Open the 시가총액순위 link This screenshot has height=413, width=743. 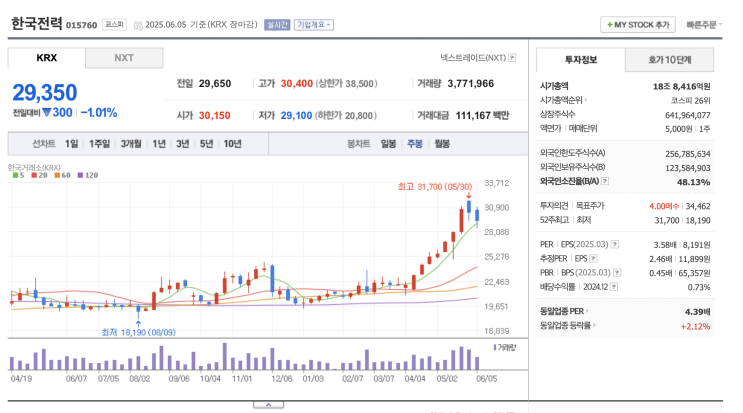point(563,100)
